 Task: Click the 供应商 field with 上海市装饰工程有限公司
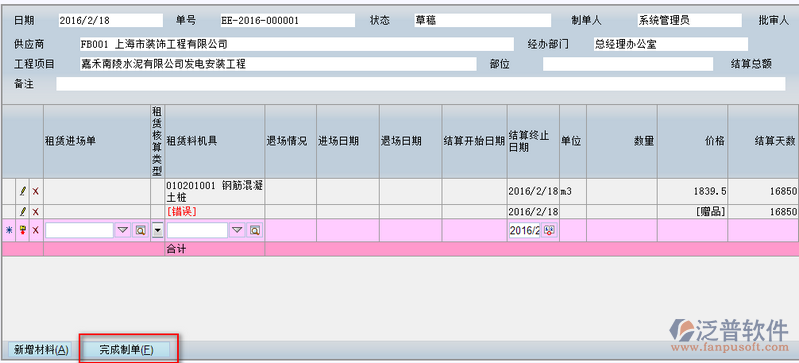(x=296, y=44)
